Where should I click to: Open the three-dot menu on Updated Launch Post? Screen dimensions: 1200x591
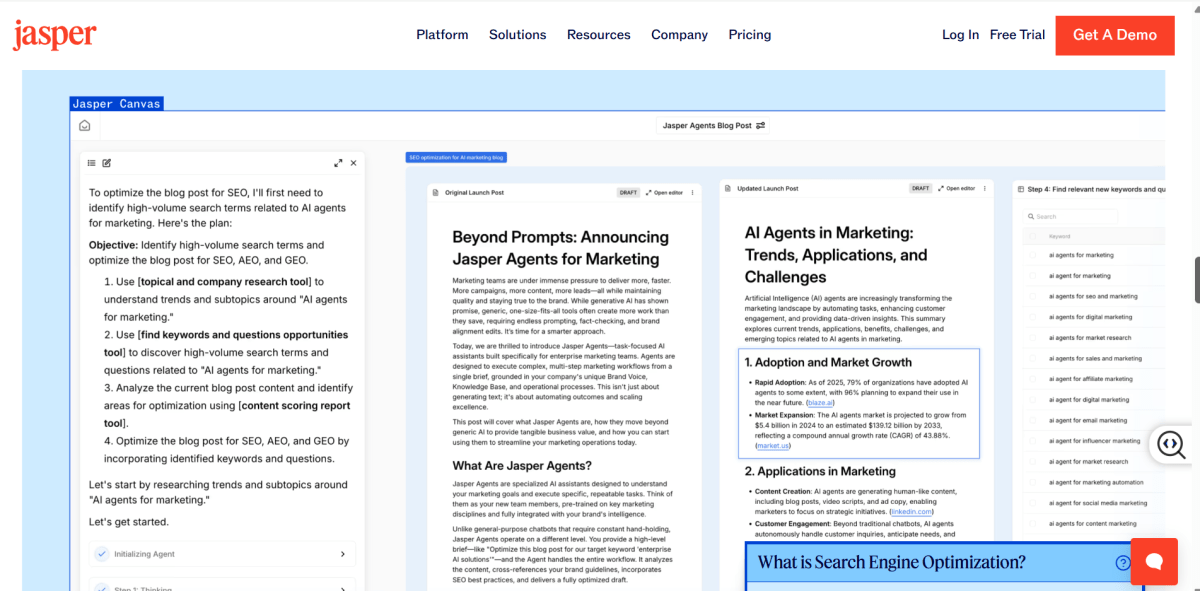986,188
